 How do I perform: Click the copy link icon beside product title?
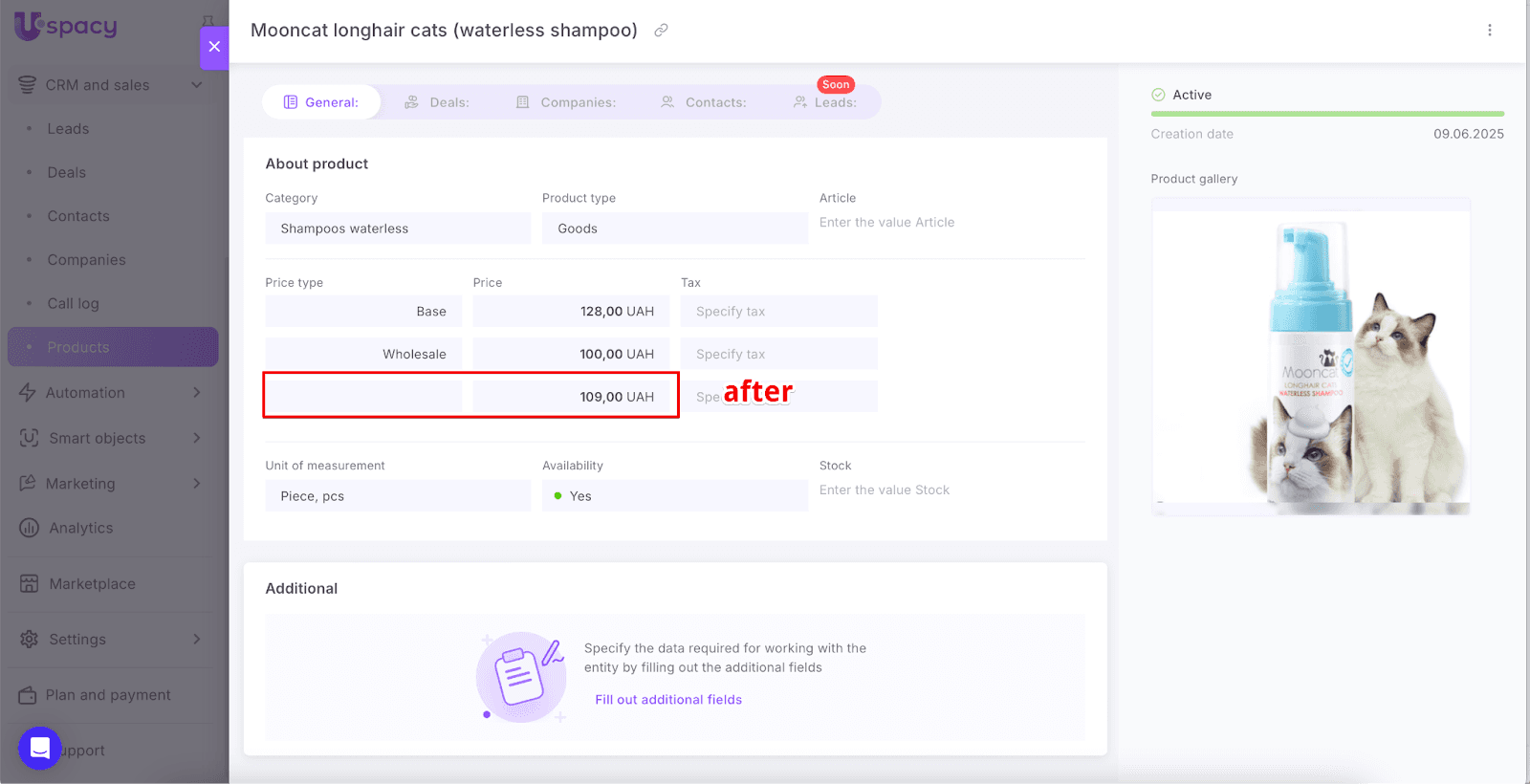coord(661,31)
